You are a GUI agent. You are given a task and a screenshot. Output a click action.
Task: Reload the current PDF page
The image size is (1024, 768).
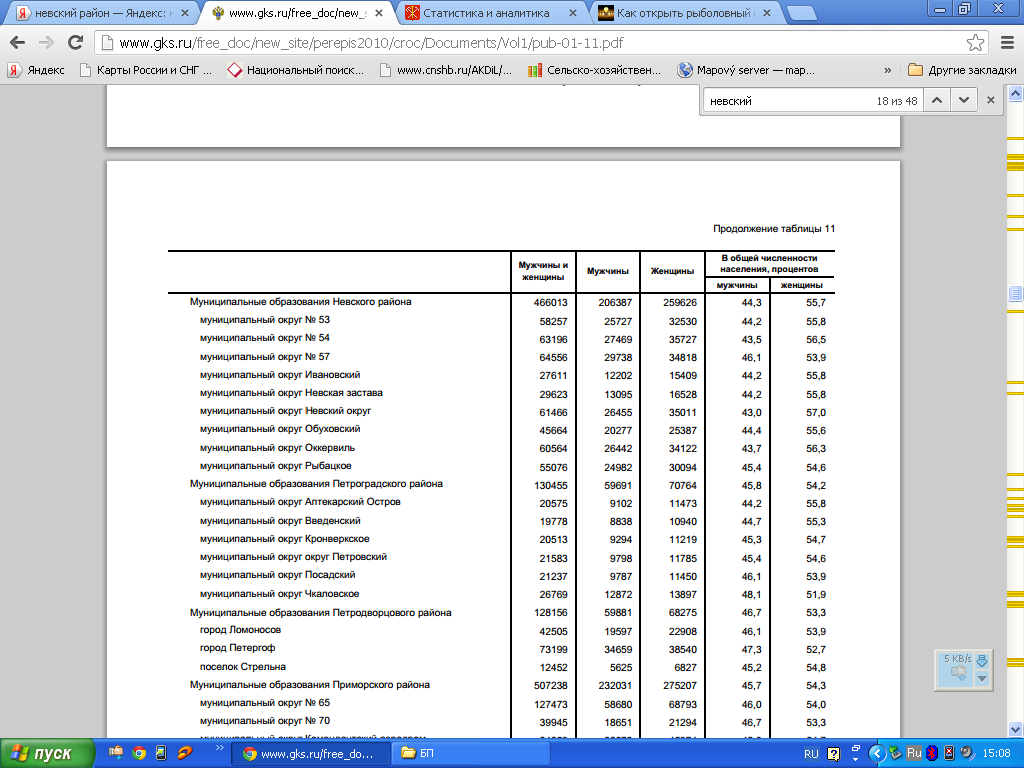click(x=75, y=43)
